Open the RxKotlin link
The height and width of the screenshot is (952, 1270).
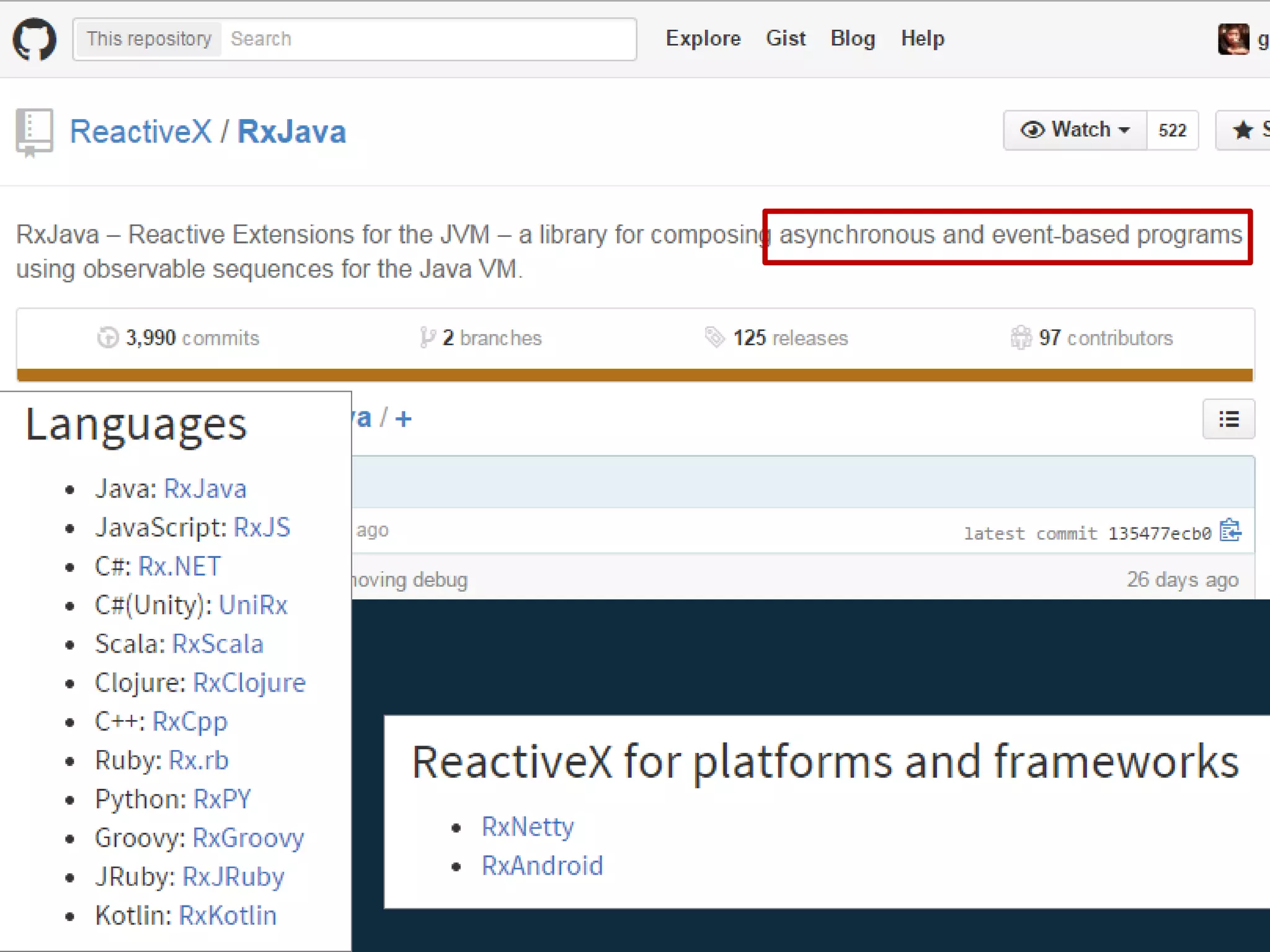click(228, 915)
